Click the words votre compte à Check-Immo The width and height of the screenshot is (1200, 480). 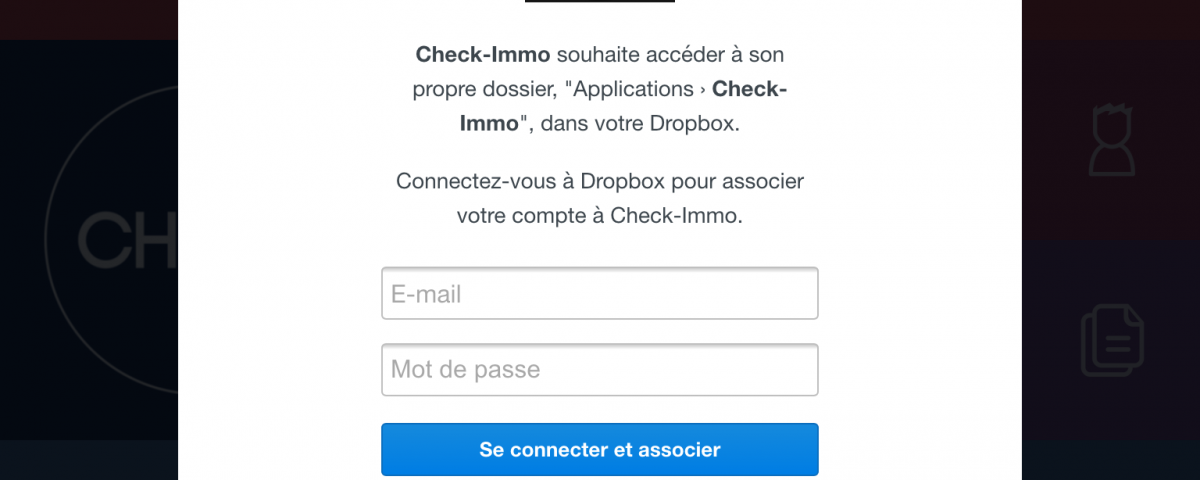pyautogui.click(x=600, y=215)
